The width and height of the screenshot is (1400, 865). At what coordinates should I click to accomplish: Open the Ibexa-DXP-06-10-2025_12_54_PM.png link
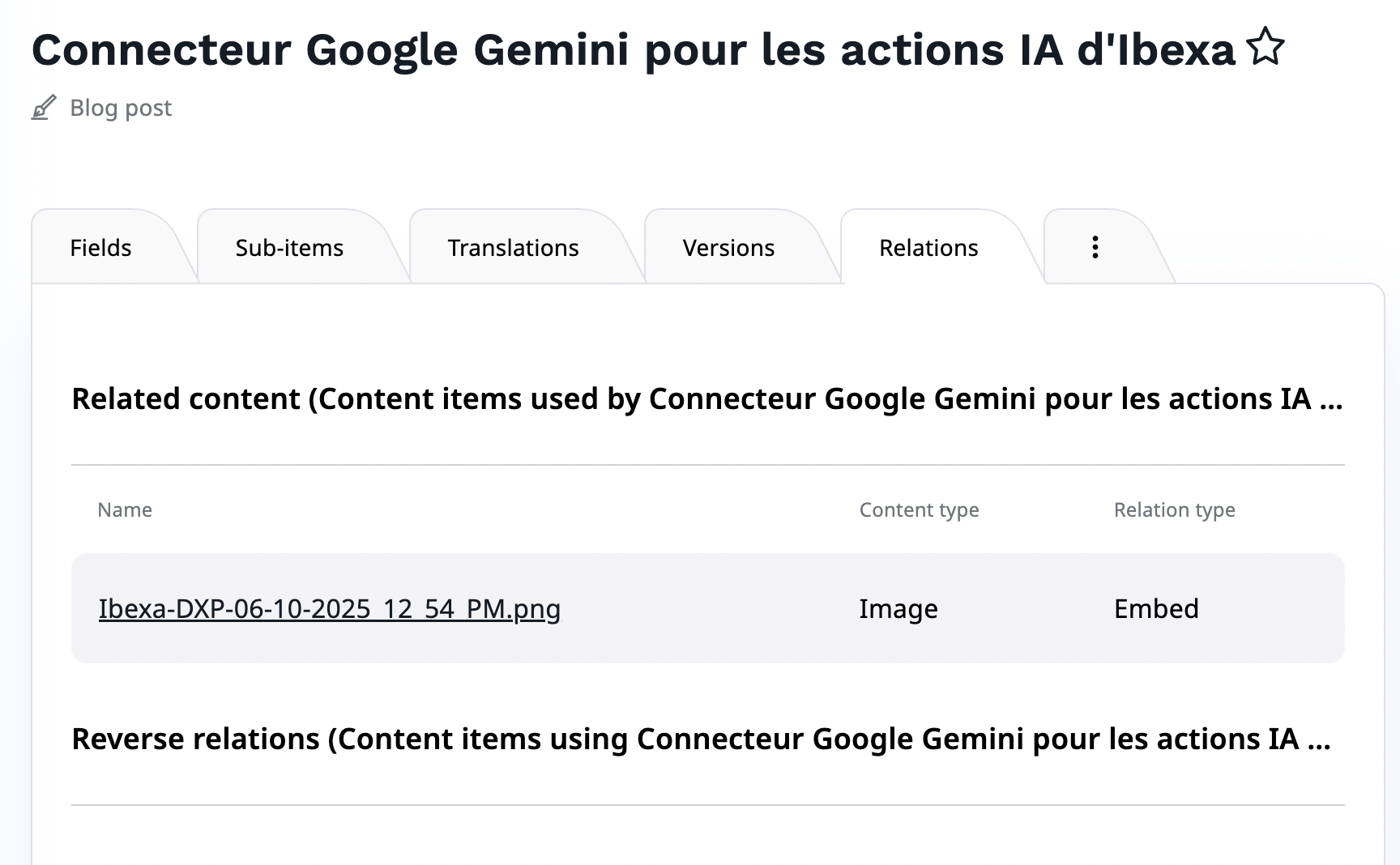(329, 609)
